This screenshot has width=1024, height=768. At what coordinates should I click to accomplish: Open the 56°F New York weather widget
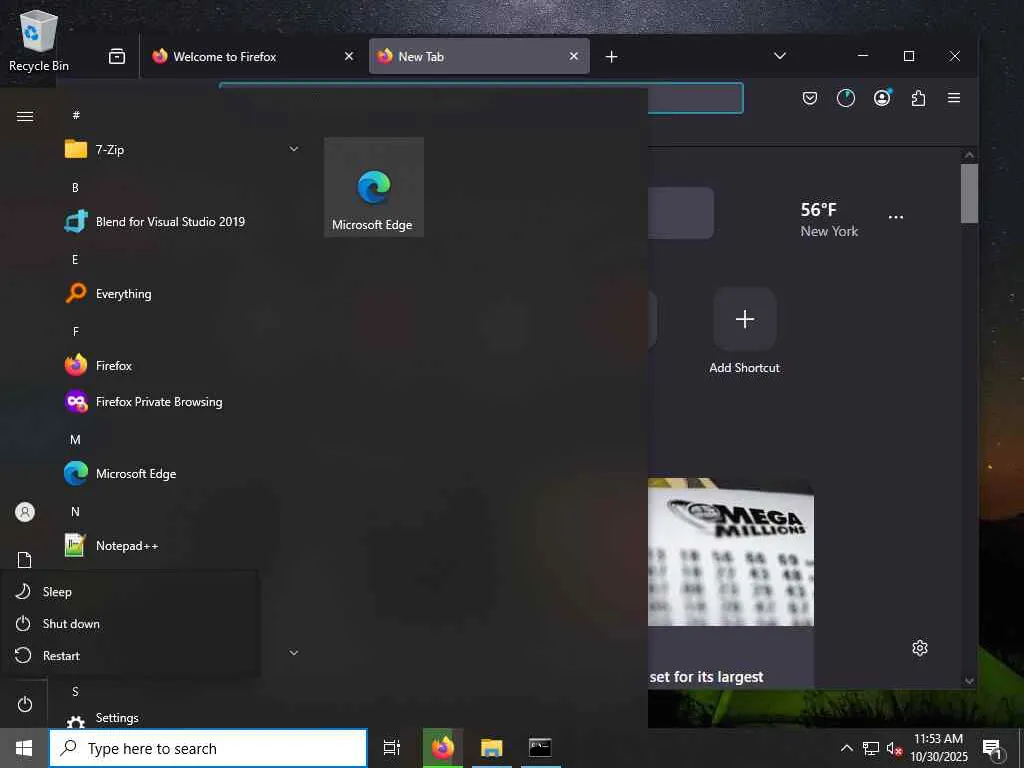click(829, 219)
